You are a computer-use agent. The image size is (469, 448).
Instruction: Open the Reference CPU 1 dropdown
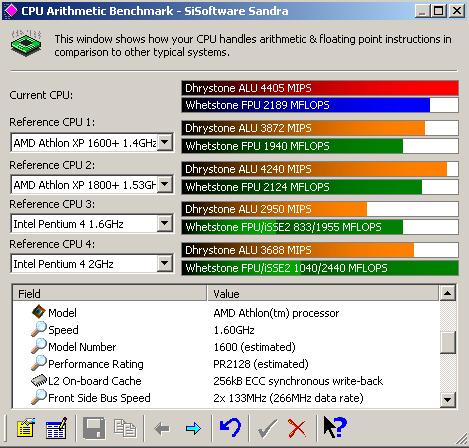tap(165, 143)
